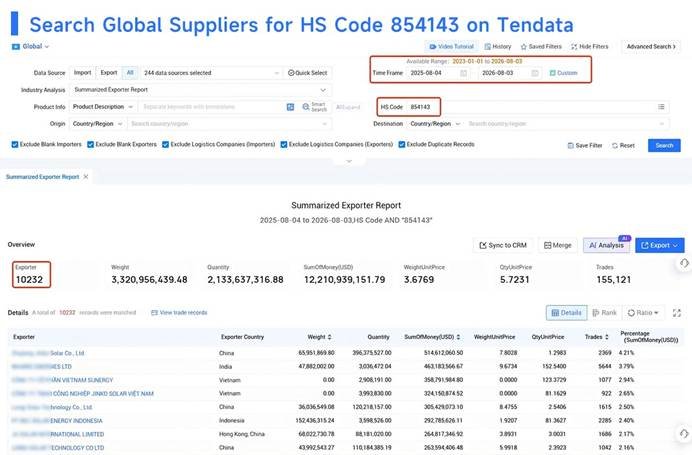Toggle Exclude Duplicate Records checkbox
Image resolution: width=692 pixels, height=455 pixels.
click(402, 144)
